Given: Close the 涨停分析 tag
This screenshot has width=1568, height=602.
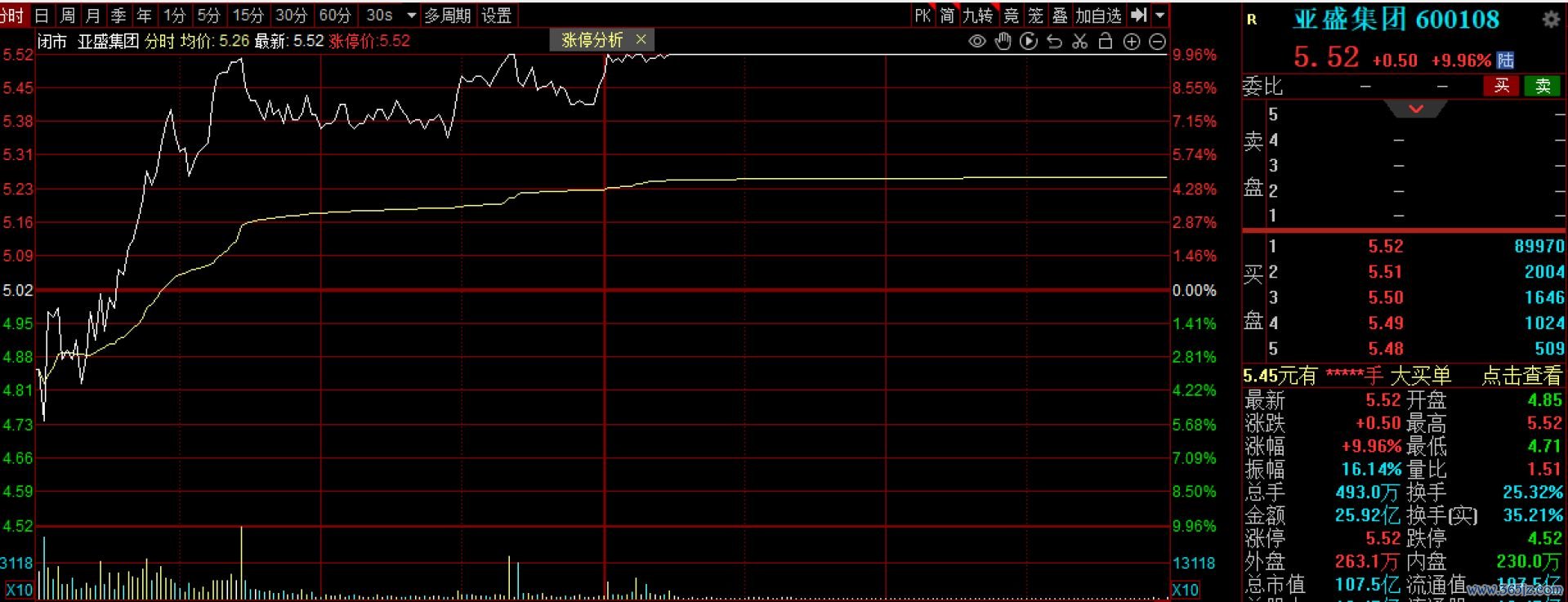Looking at the screenshot, I should click(641, 39).
